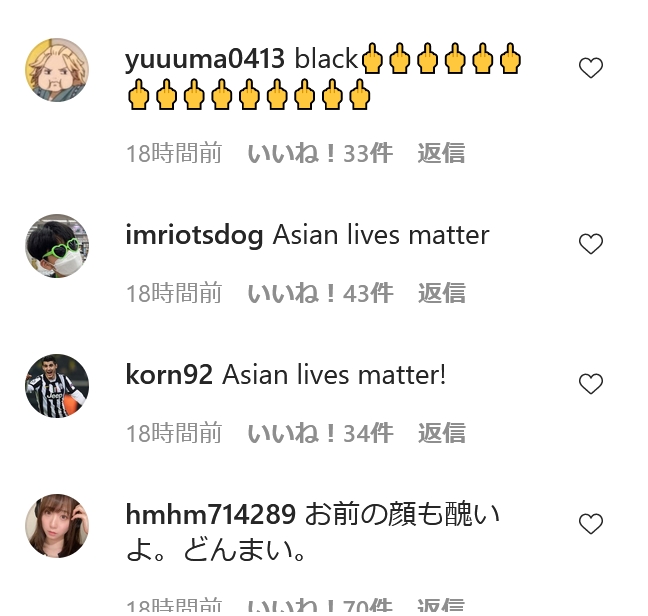Like korn92's comment with heart icon
This screenshot has height=616, width=648.
click(591, 383)
